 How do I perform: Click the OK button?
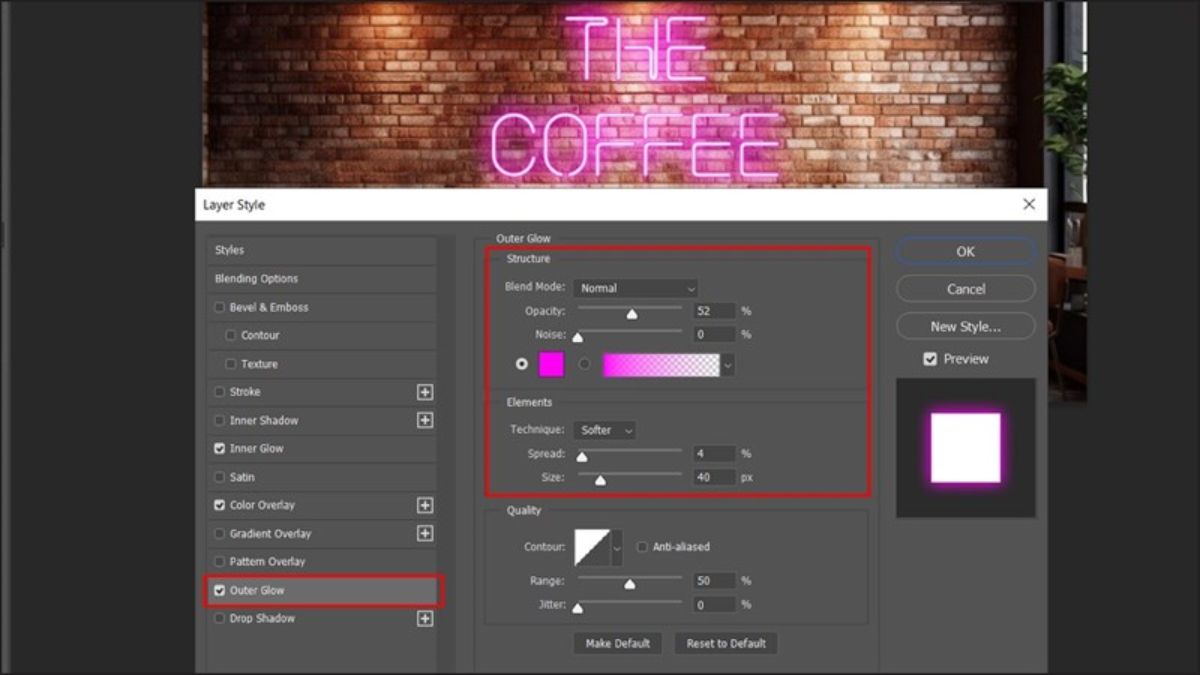pyautogui.click(x=965, y=252)
